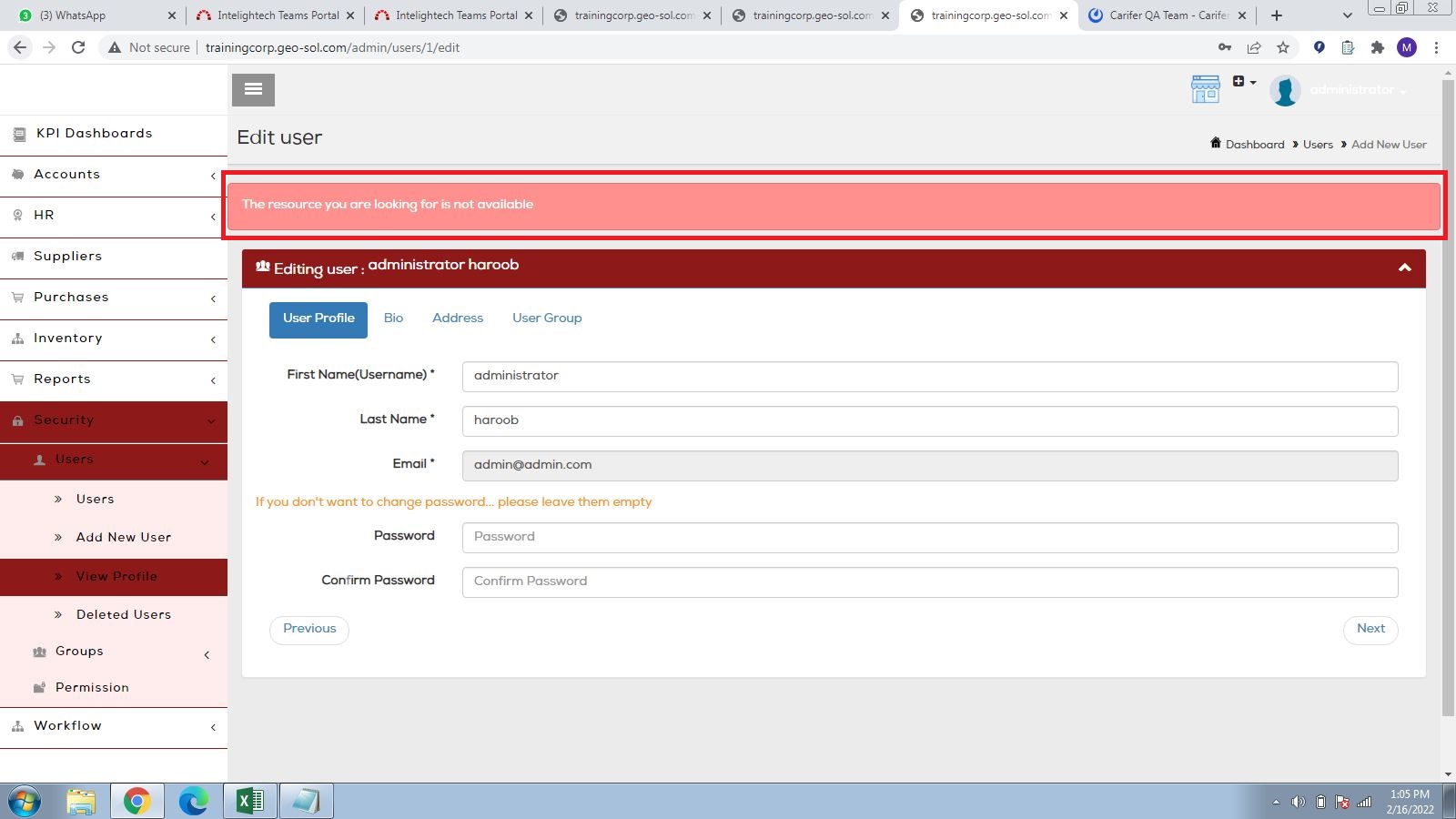The height and width of the screenshot is (819, 1456).
Task: Switch to Carifer QA Team tab
Action: point(1168,15)
